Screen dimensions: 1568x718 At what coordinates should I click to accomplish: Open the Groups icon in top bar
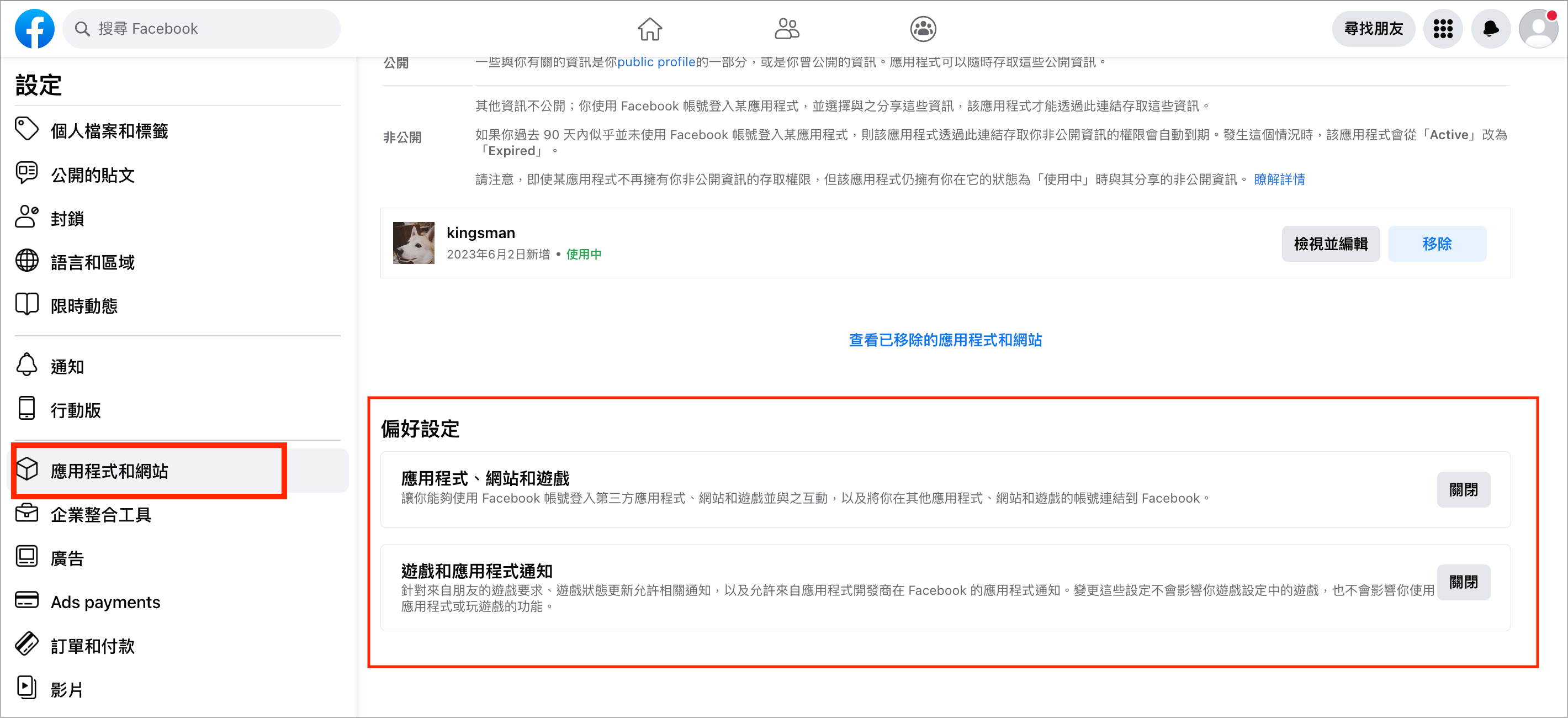[x=923, y=29]
